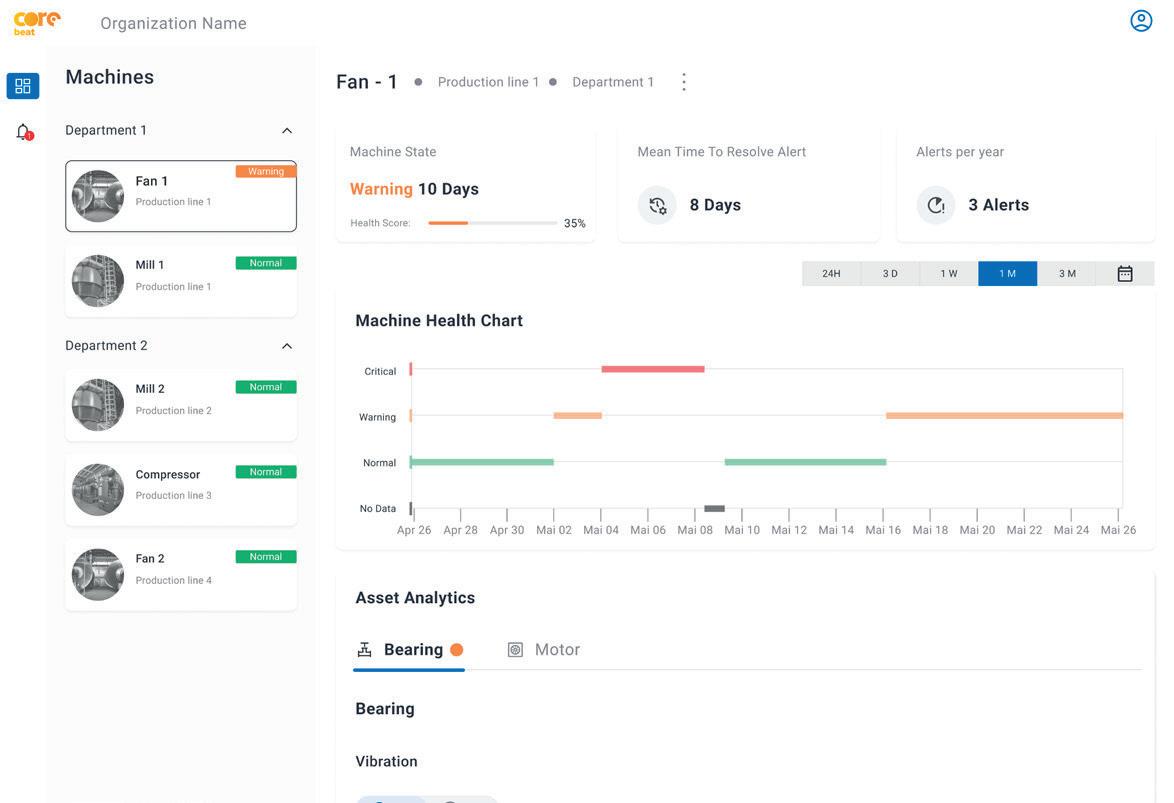Collapse the Department 2 section
1174x803 pixels.
pos(287,346)
